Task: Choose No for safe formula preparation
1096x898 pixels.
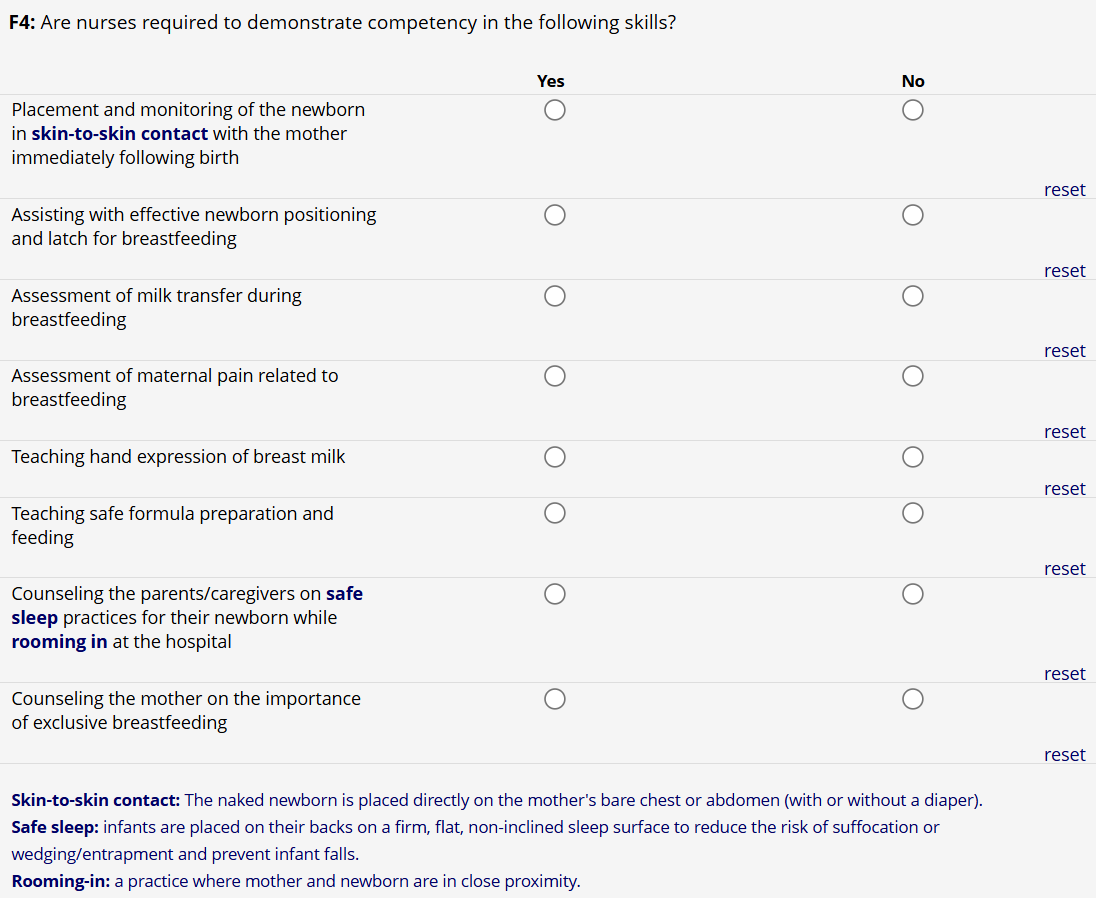Action: pyautogui.click(x=912, y=514)
